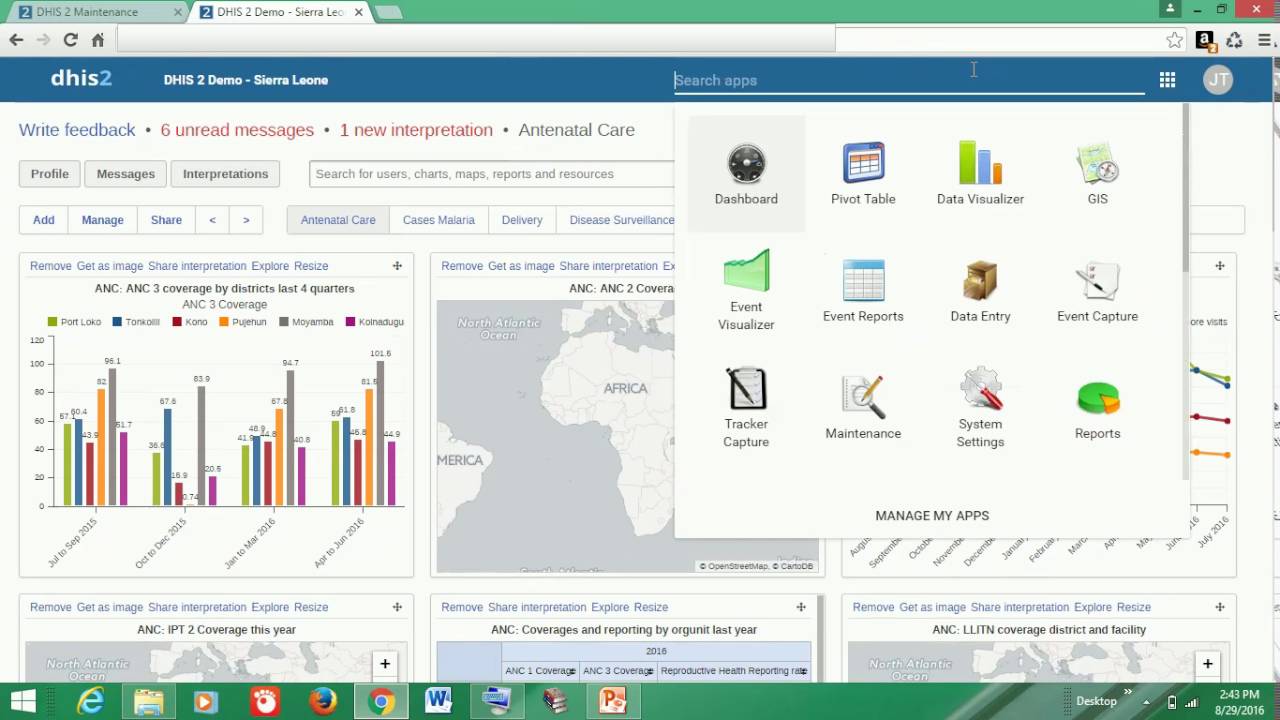Open the Interpretations button
The height and width of the screenshot is (720, 1280).
(225, 174)
